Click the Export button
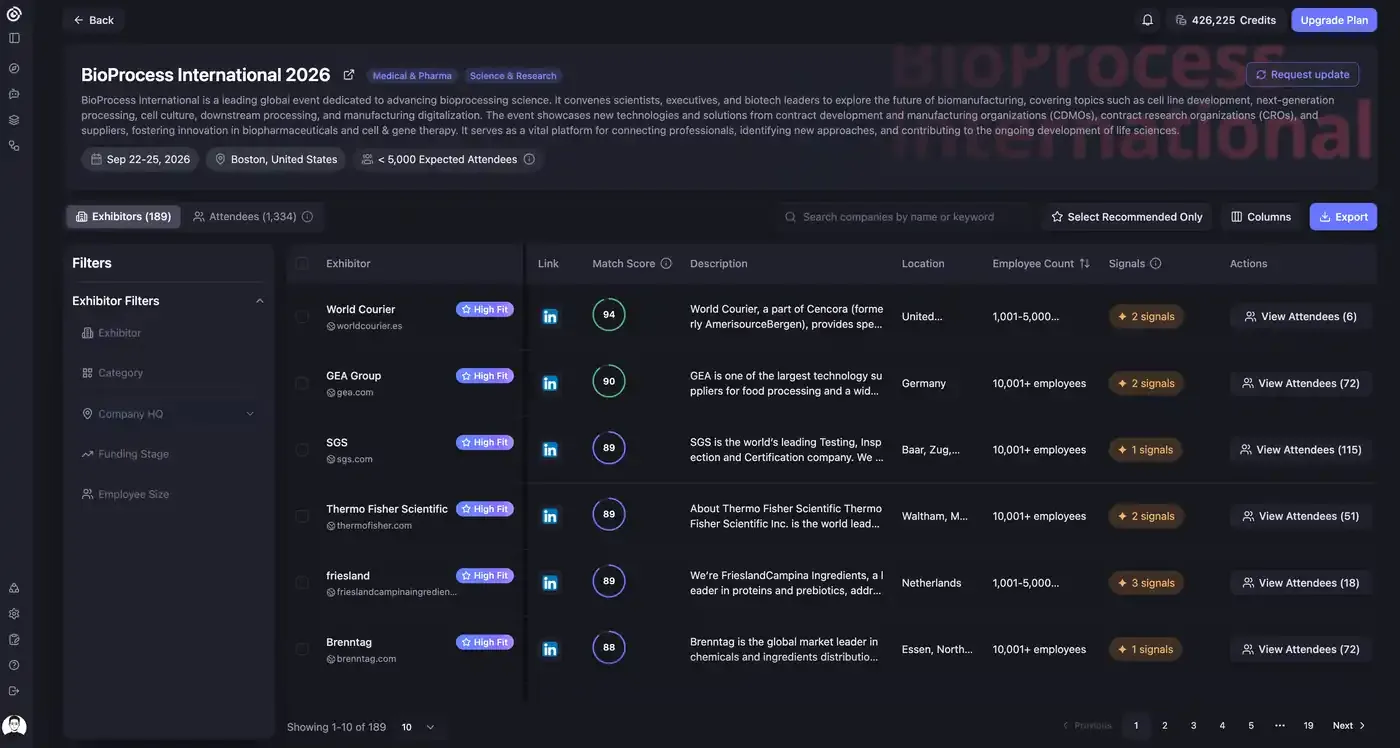 click(1343, 217)
